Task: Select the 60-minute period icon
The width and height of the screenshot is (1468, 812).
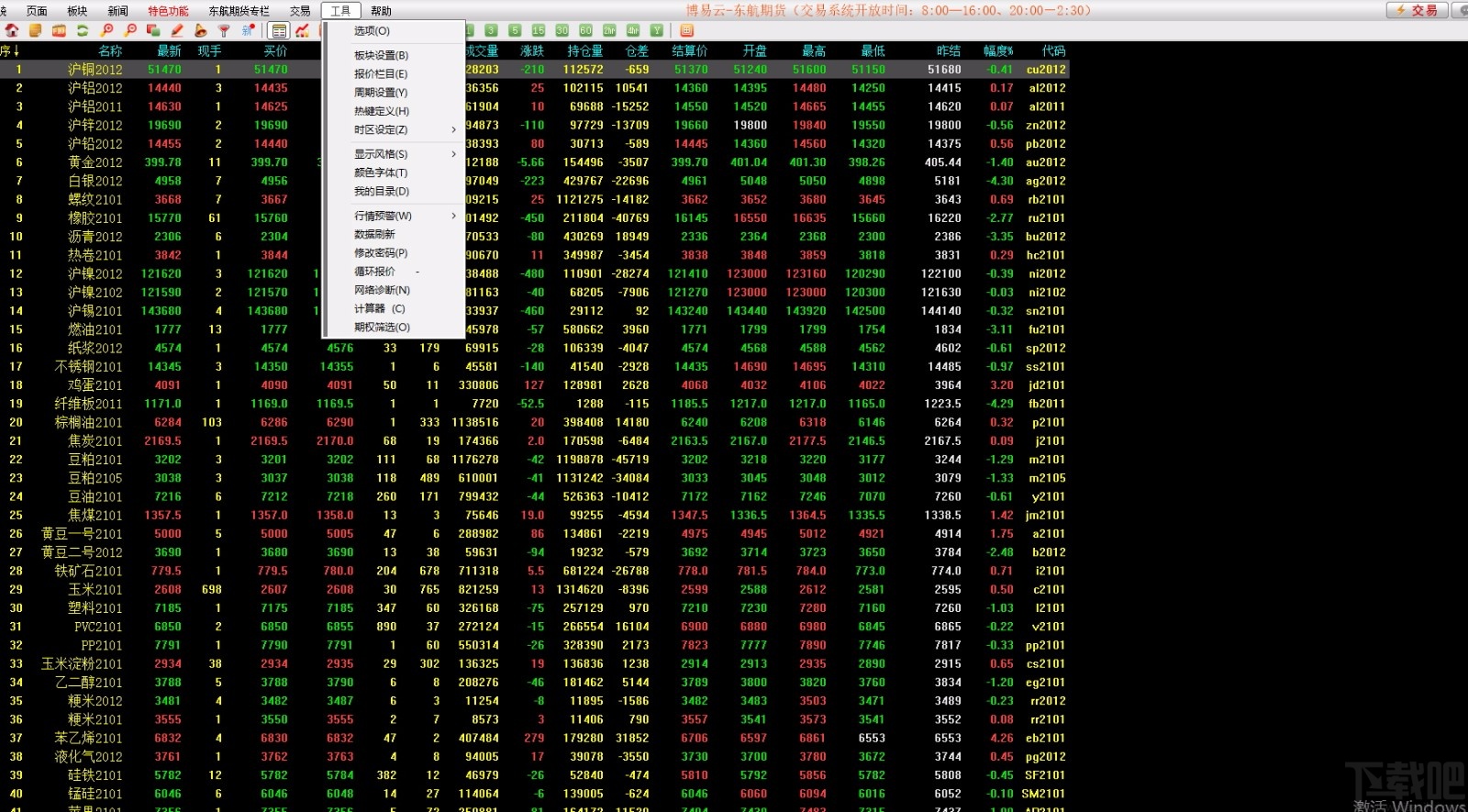Action: [x=585, y=30]
